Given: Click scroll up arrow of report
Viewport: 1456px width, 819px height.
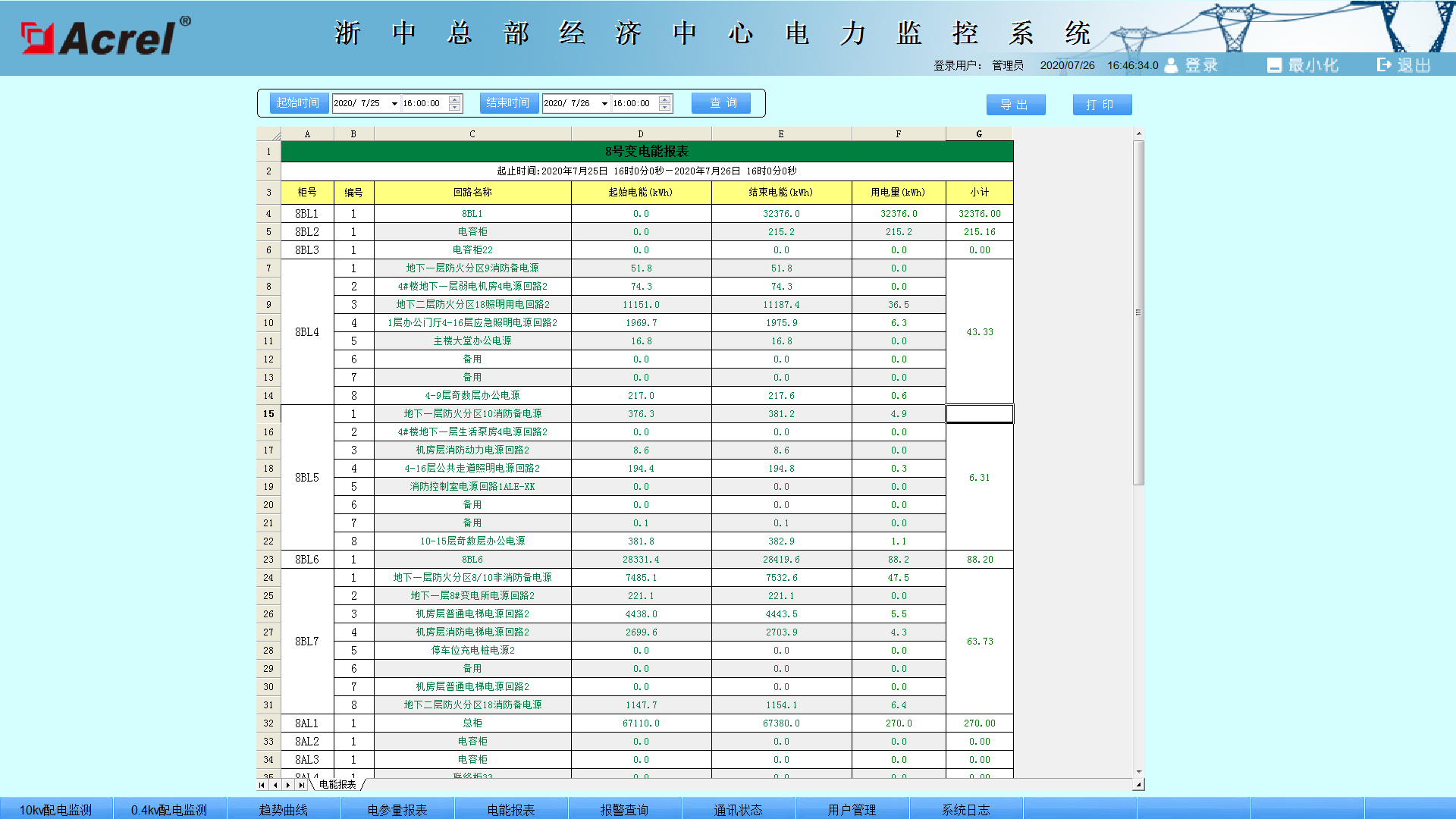Looking at the screenshot, I should click(x=1138, y=133).
